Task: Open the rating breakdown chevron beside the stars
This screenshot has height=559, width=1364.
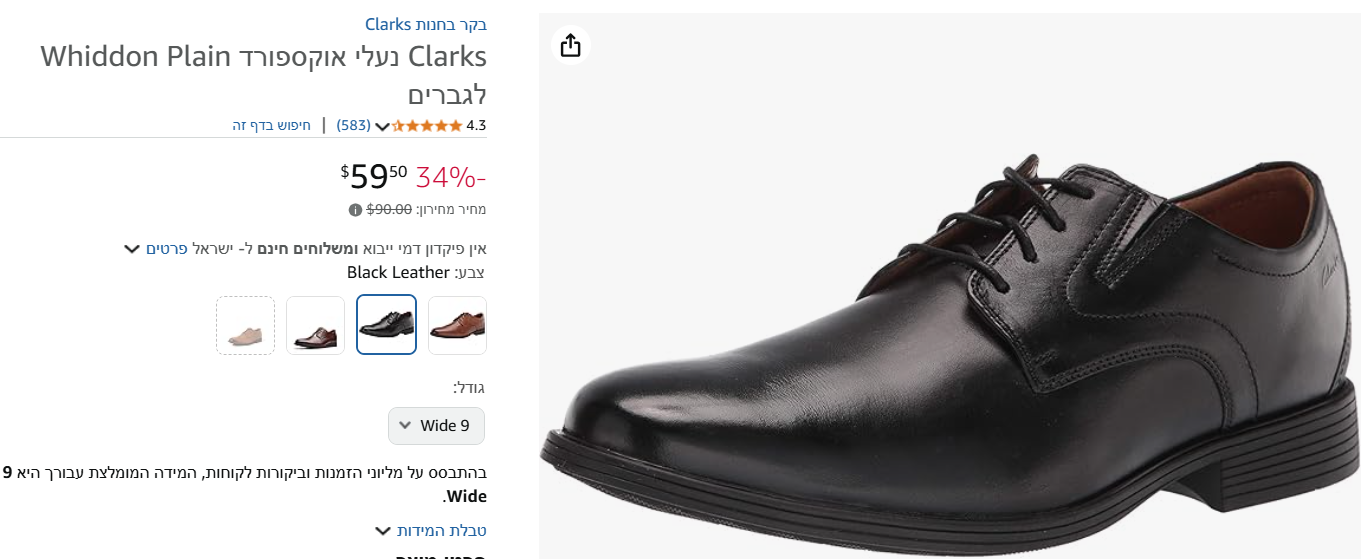Action: (x=381, y=126)
